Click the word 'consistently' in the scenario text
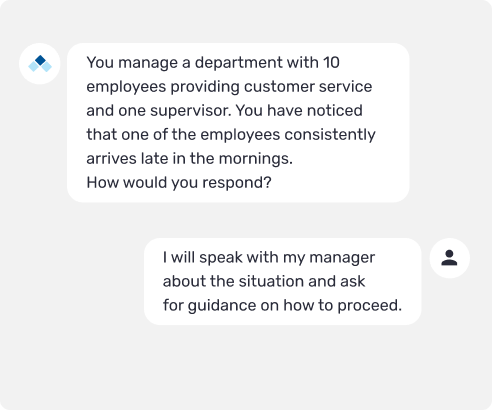492x410 pixels. click(x=330, y=135)
